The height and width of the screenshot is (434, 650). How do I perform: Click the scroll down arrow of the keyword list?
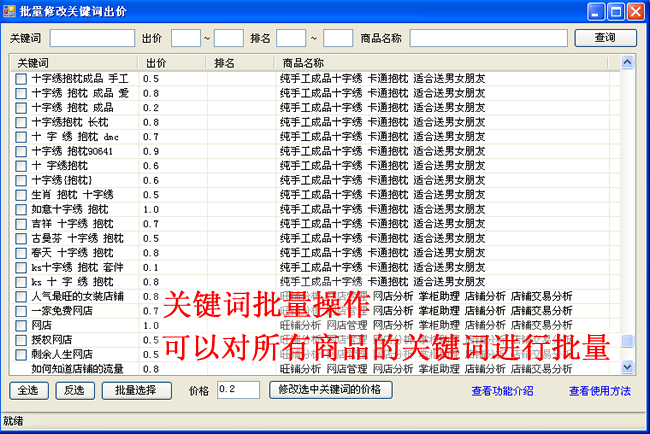[x=627, y=367]
